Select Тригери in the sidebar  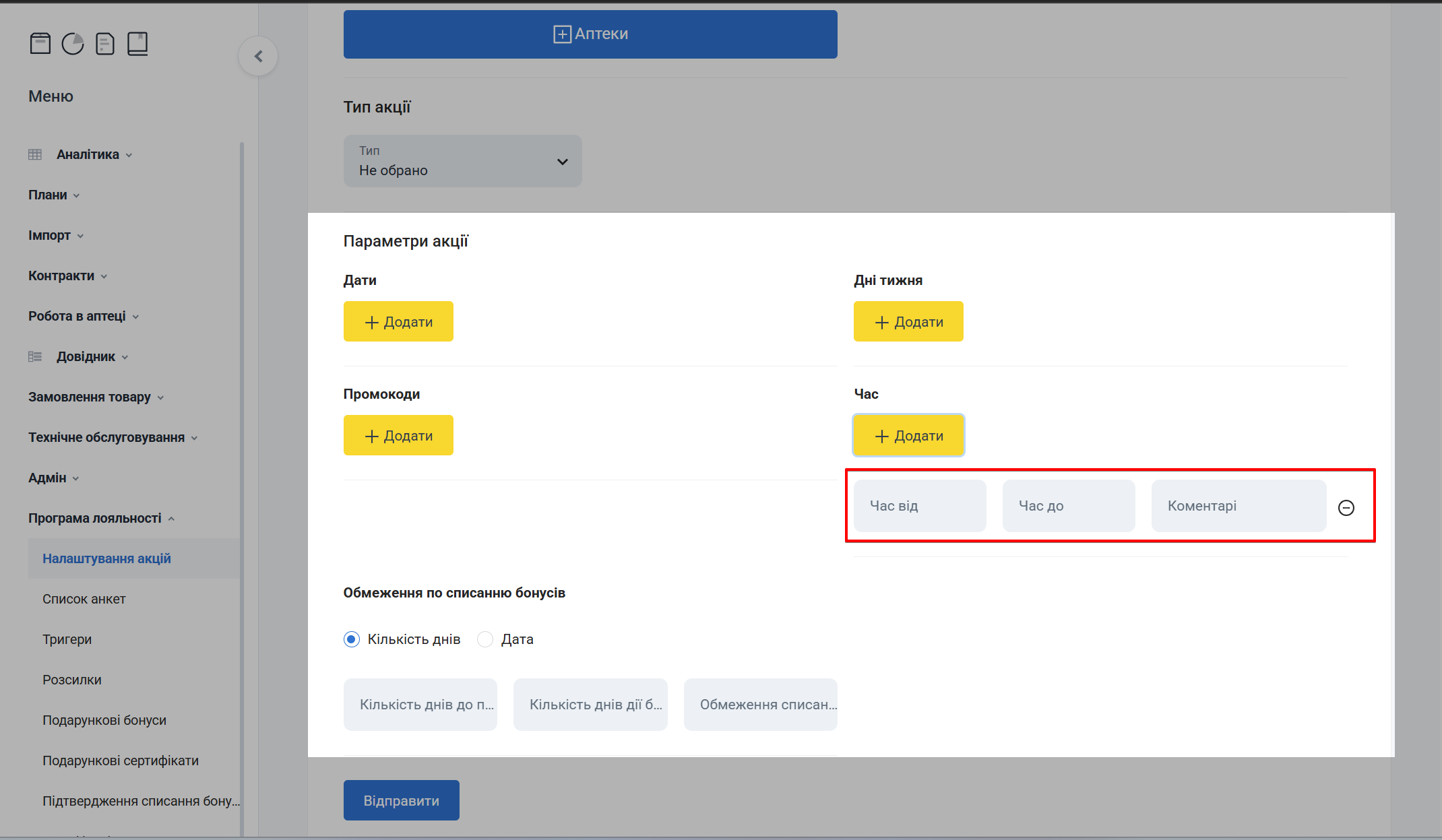[67, 639]
